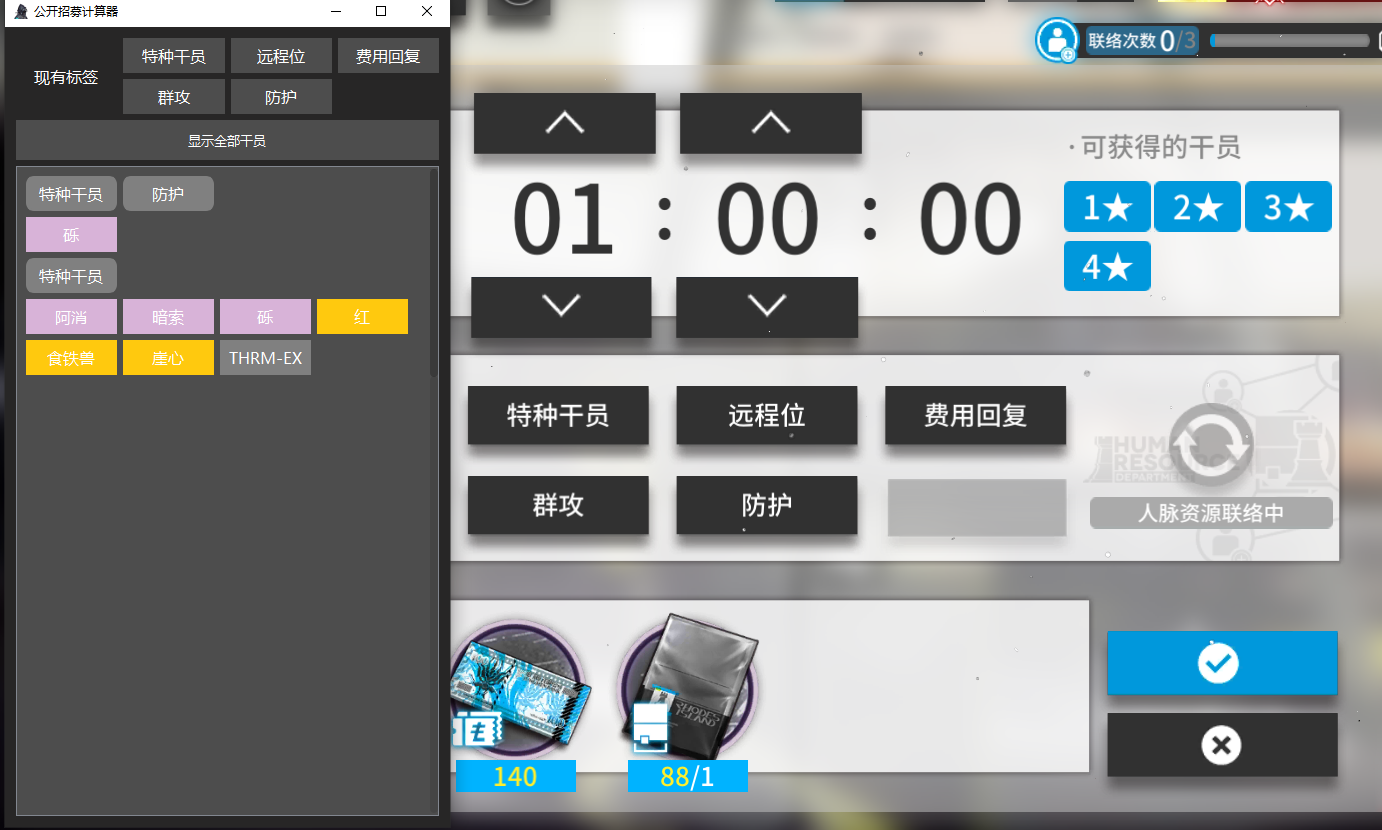The image size is (1382, 830).
Task: Decrease the recruitment hours with down arrow
Action: tap(561, 307)
